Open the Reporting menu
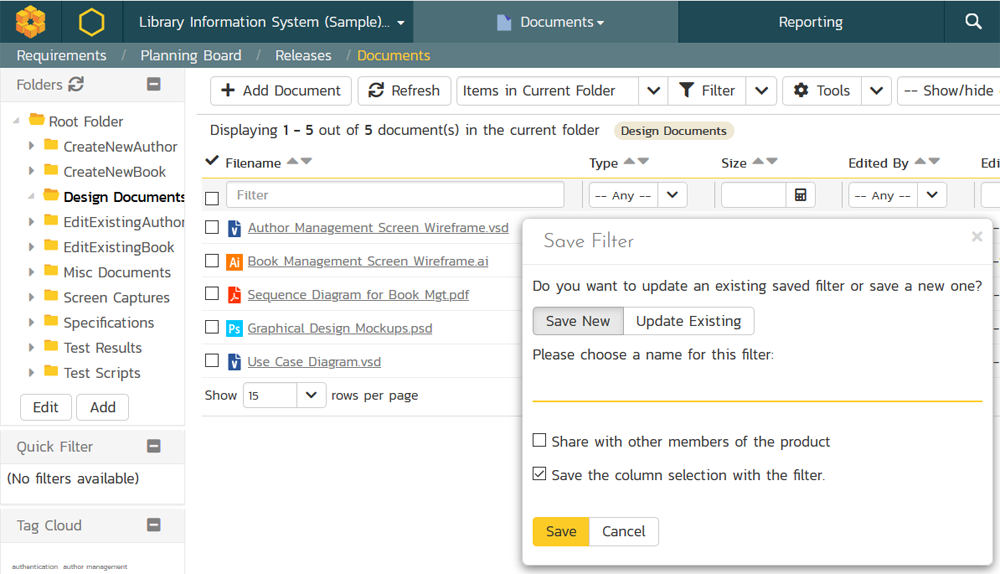The width and height of the screenshot is (1000, 574). [810, 22]
